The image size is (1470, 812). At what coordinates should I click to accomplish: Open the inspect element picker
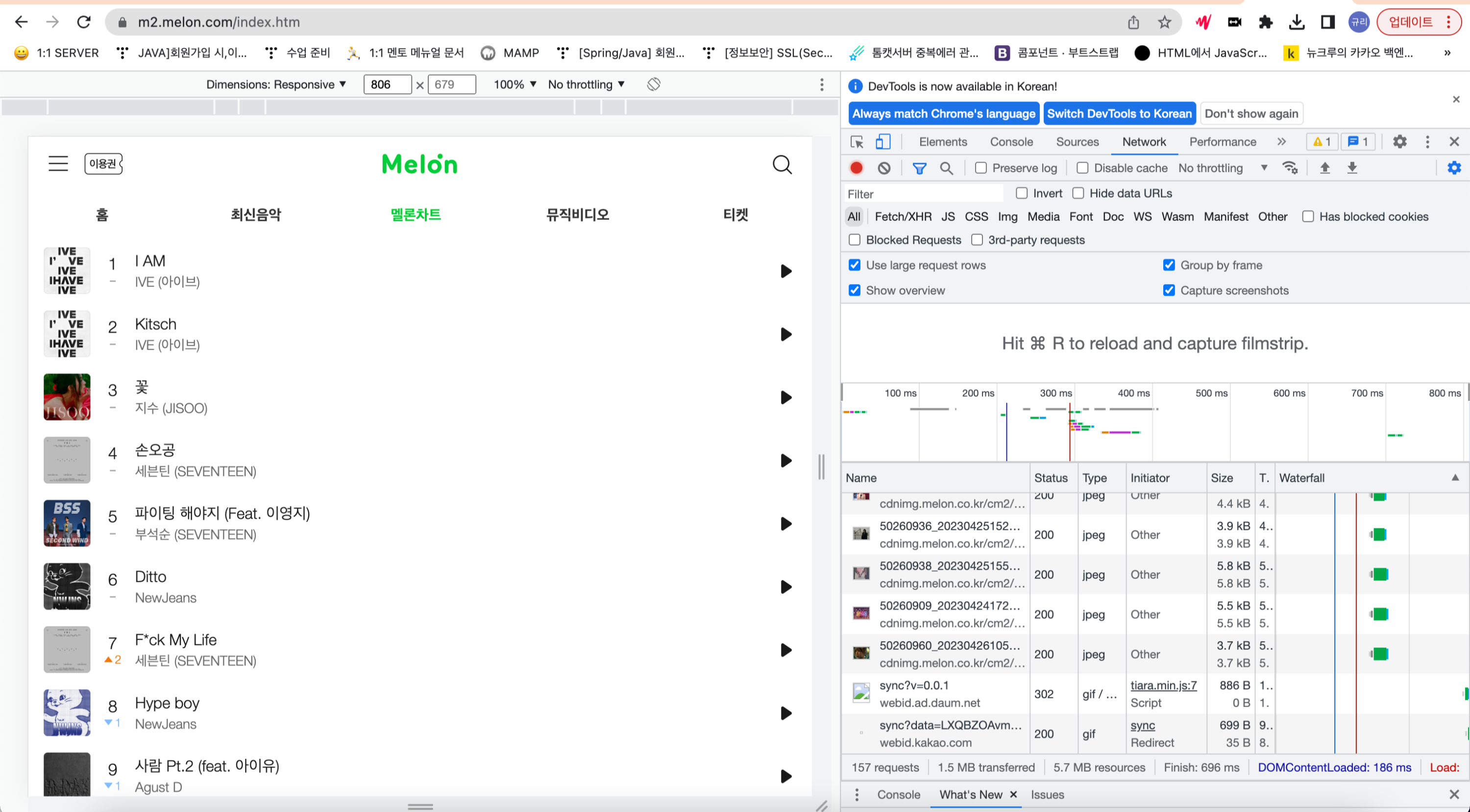tap(857, 142)
